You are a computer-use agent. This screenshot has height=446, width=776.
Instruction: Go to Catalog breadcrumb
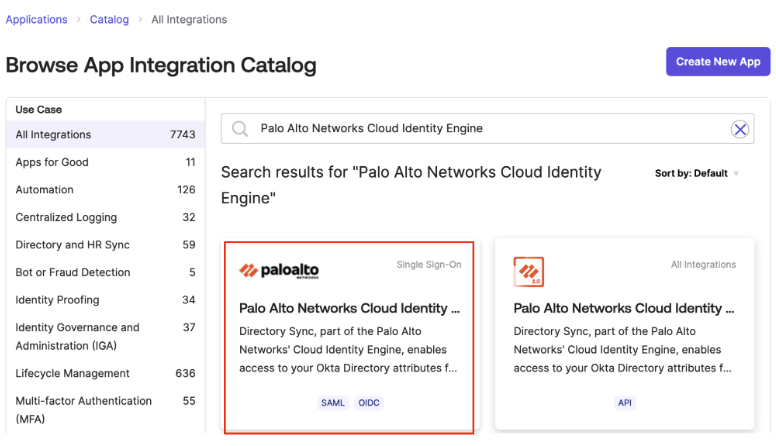pos(109,19)
